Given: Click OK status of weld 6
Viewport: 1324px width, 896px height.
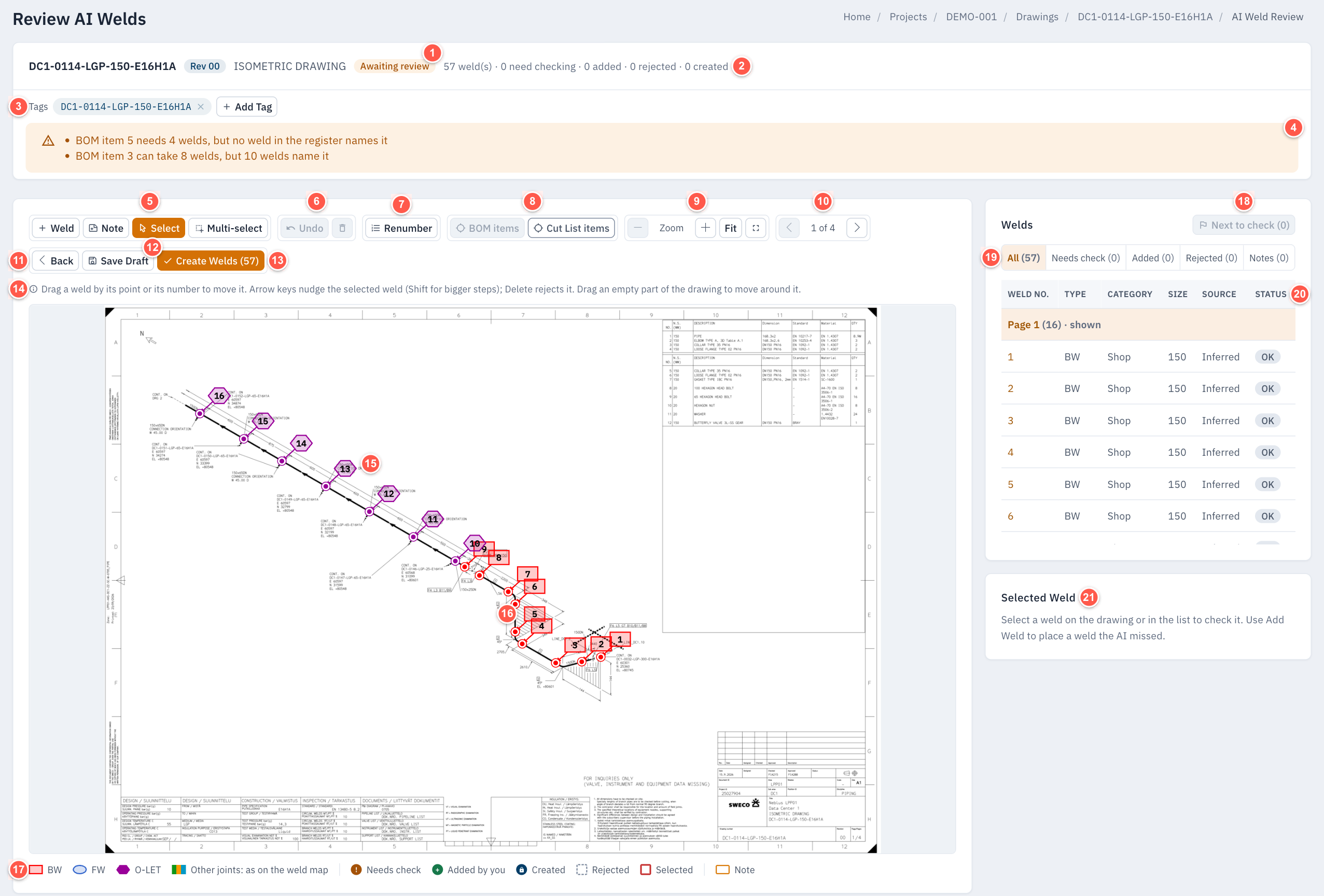Looking at the screenshot, I should 1267,516.
